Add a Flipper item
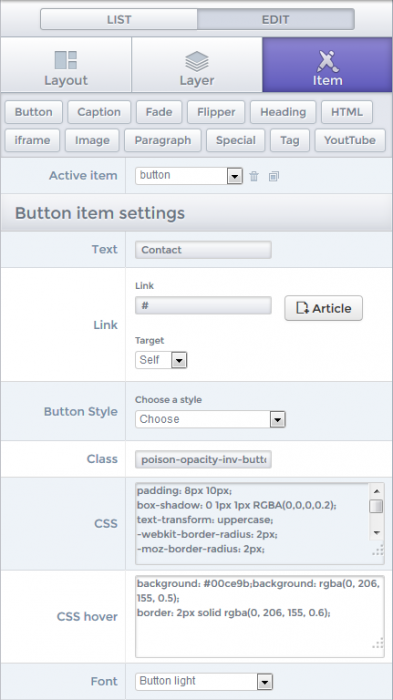This screenshot has height=700, width=393. click(216, 112)
